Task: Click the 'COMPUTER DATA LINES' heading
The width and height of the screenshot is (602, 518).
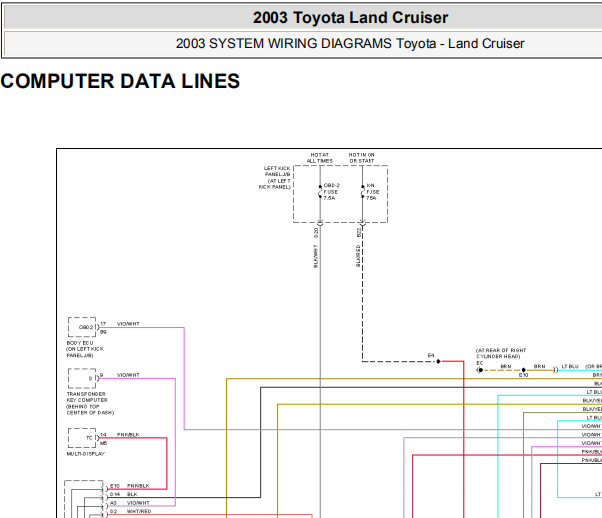Action: point(120,81)
